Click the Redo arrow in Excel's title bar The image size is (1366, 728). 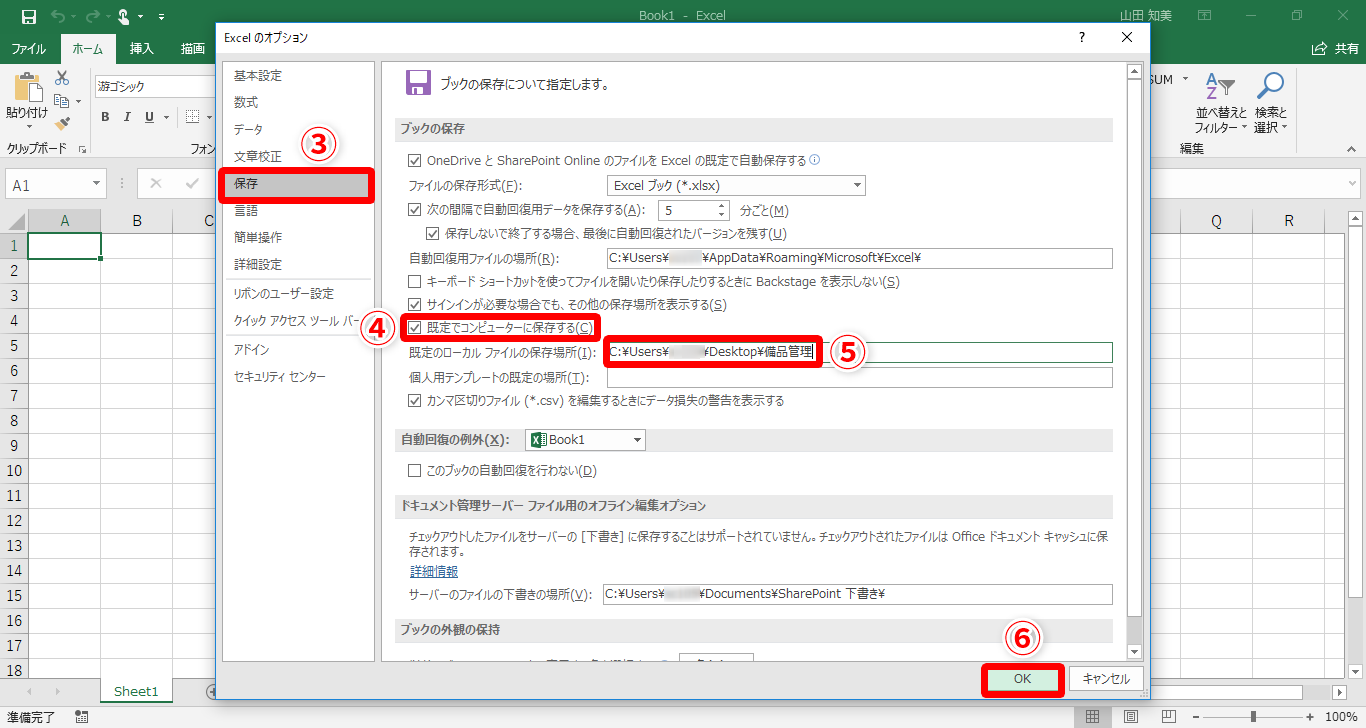pyautogui.click(x=92, y=16)
